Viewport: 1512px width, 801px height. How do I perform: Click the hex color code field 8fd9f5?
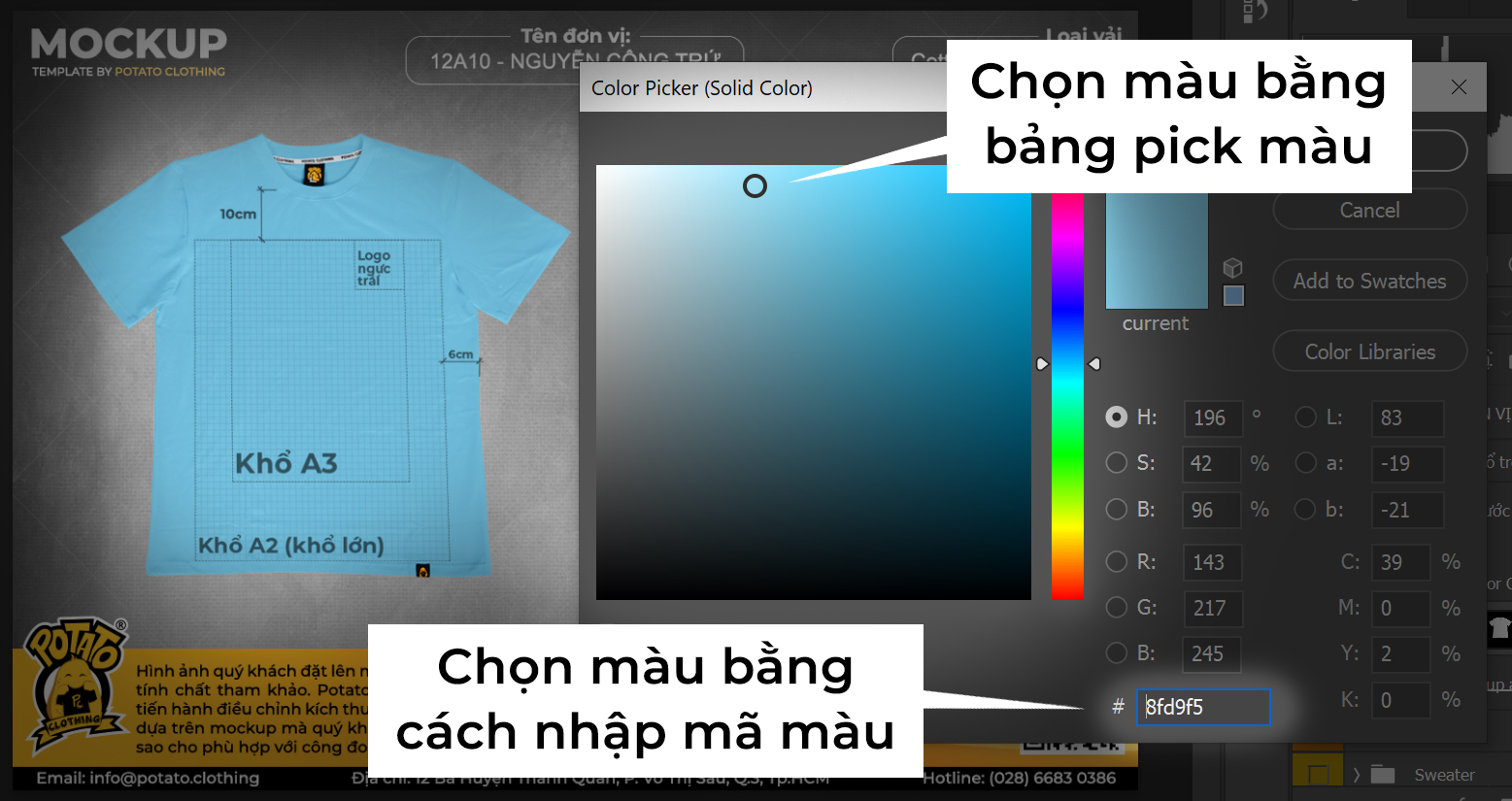pyautogui.click(x=1203, y=707)
